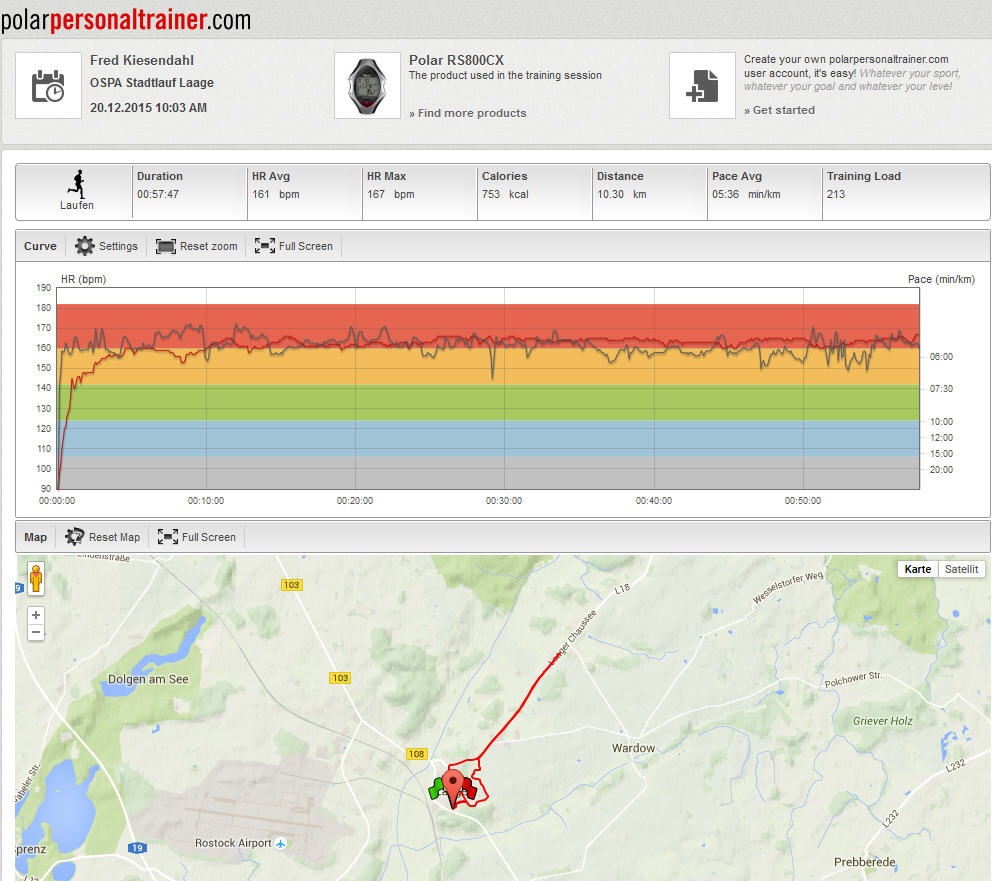Click the Reset zoom rectangle icon
This screenshot has width=992, height=881.
coord(166,246)
